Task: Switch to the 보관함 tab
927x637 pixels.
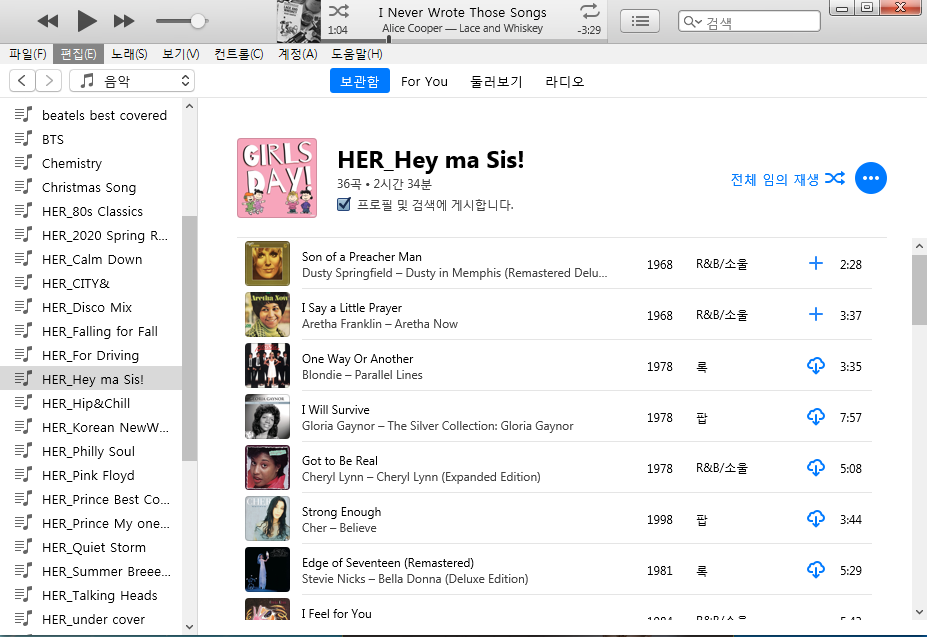Action: [359, 81]
